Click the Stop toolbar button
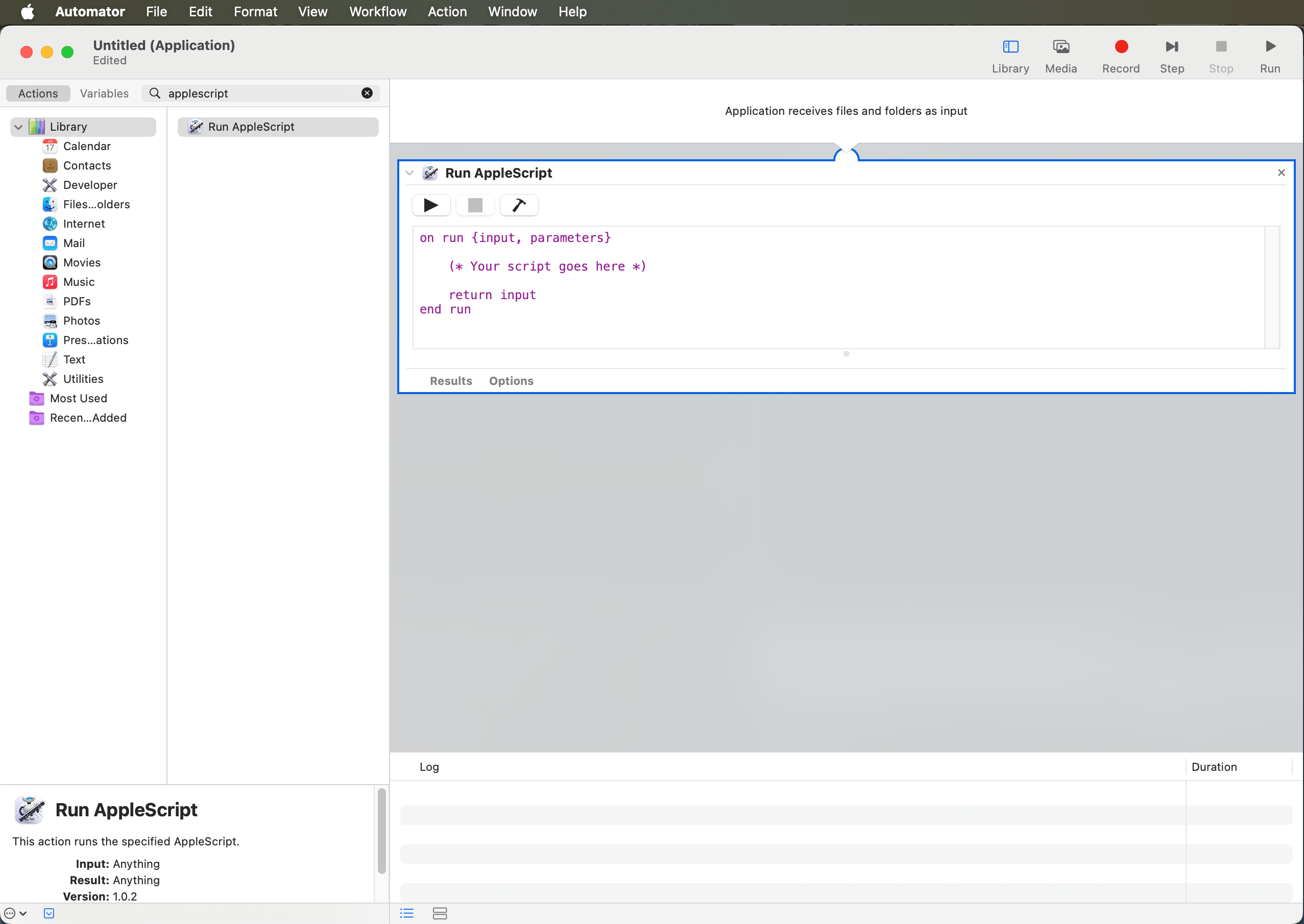This screenshot has width=1304, height=924. point(1220,56)
